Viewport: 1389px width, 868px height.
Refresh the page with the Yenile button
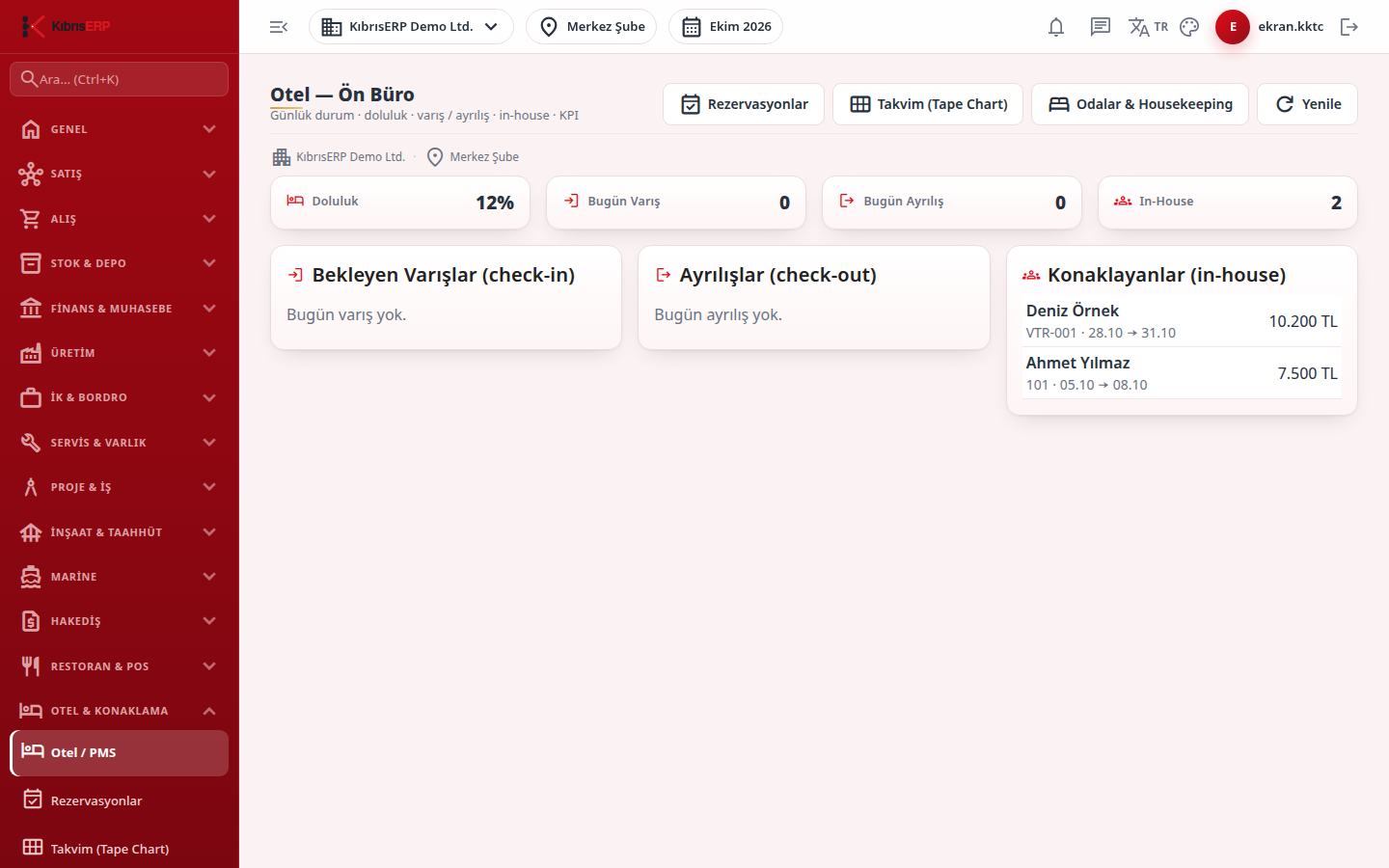1307,104
